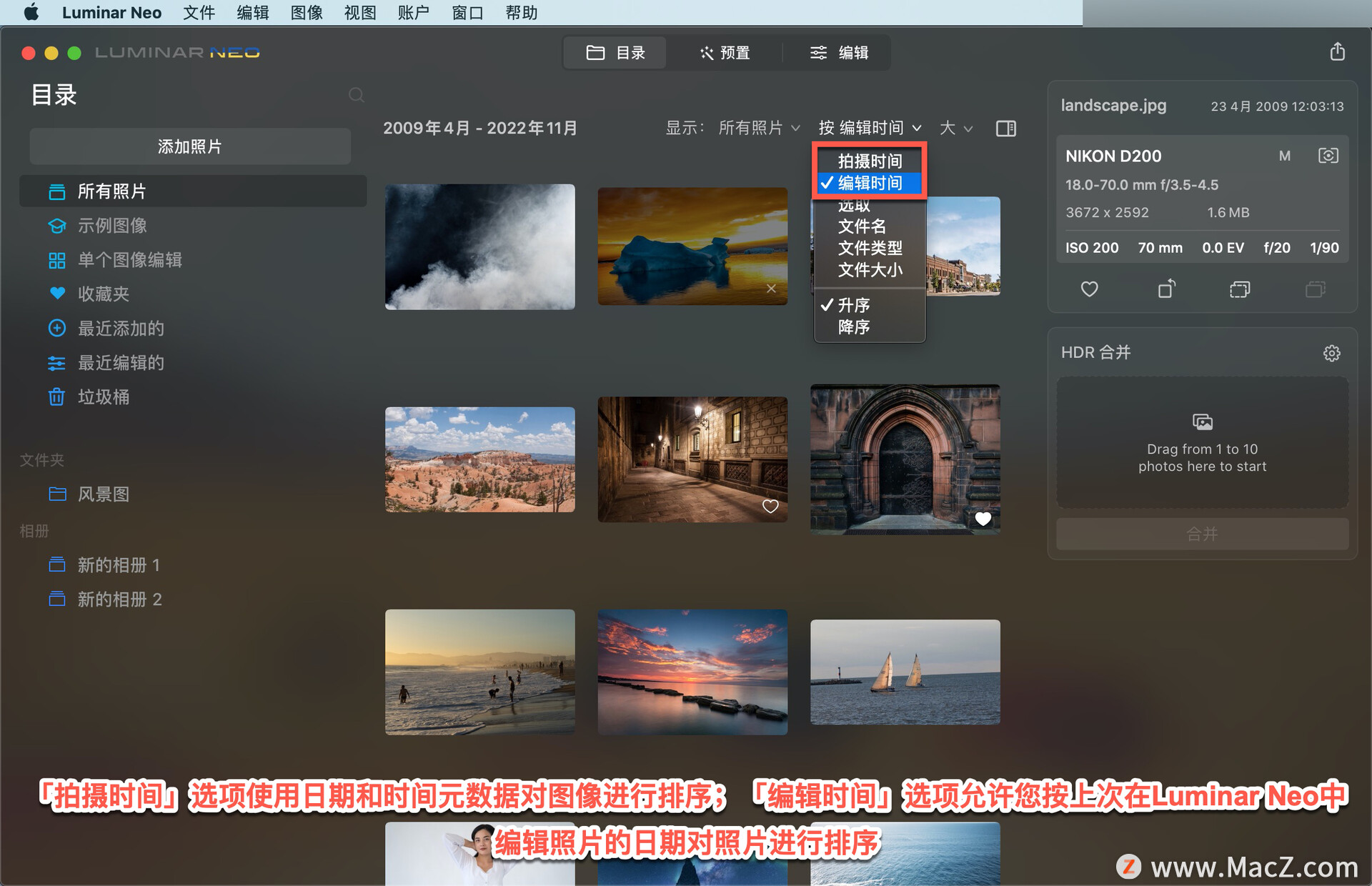
Task: Select the smoke clouds thumbnail
Action: point(479,247)
